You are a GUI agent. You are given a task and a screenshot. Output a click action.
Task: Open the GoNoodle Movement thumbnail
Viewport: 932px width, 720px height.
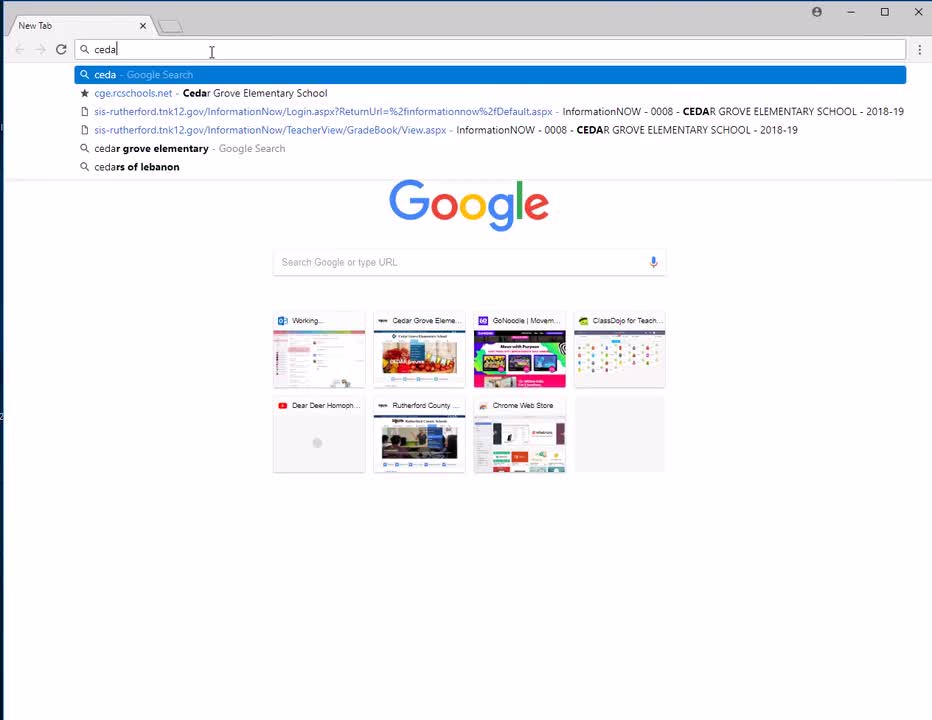[519, 349]
